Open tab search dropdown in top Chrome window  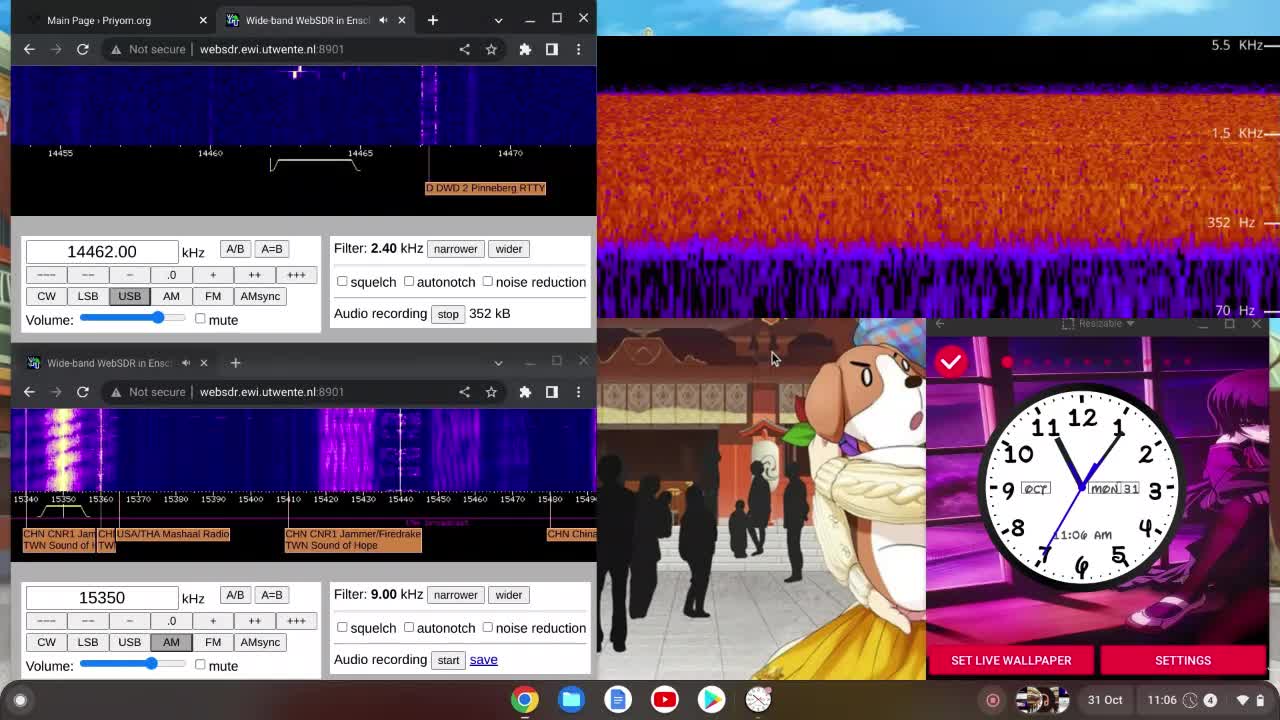click(x=498, y=20)
